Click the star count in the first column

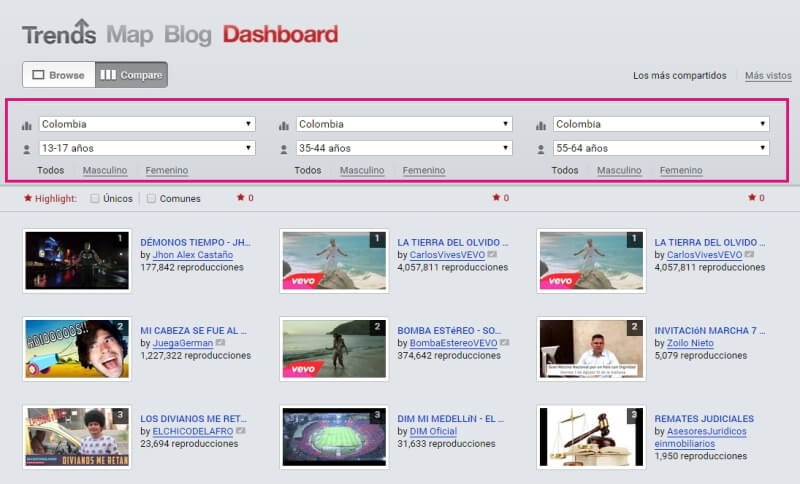[x=245, y=198]
